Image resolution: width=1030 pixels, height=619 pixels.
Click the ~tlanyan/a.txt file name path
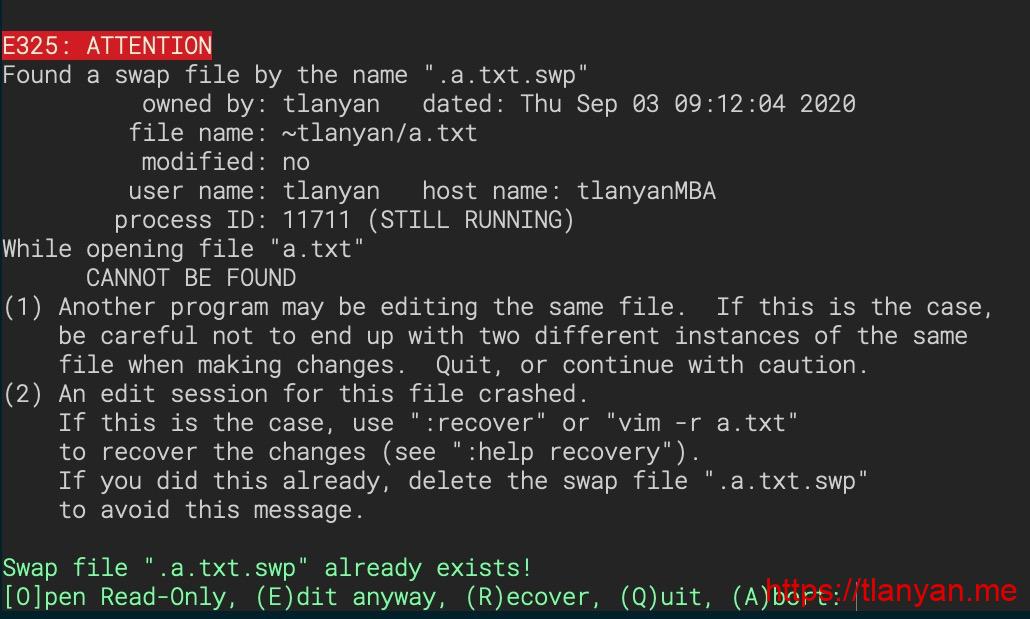[x=380, y=133]
